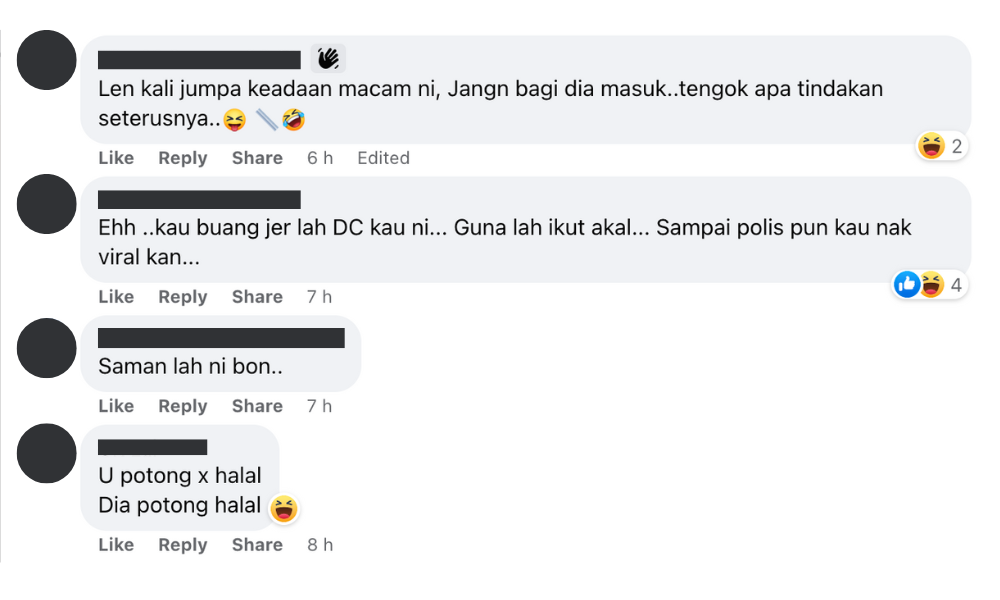Open first commenter's profile picture
This screenshot has height=600, width=1000.
click(47, 60)
